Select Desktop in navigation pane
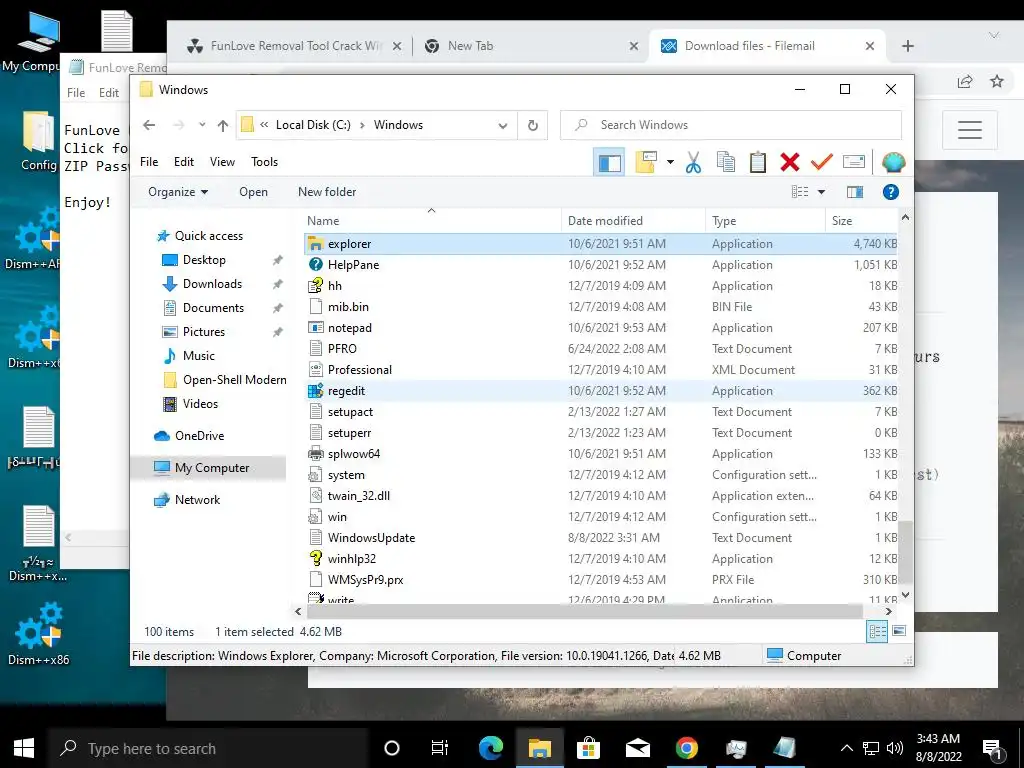 204,260
